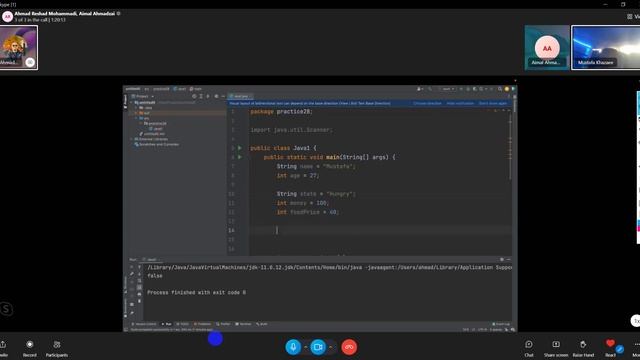Click Select Opened File target icon
This screenshot has height=360, width=640.
(x=194, y=96)
